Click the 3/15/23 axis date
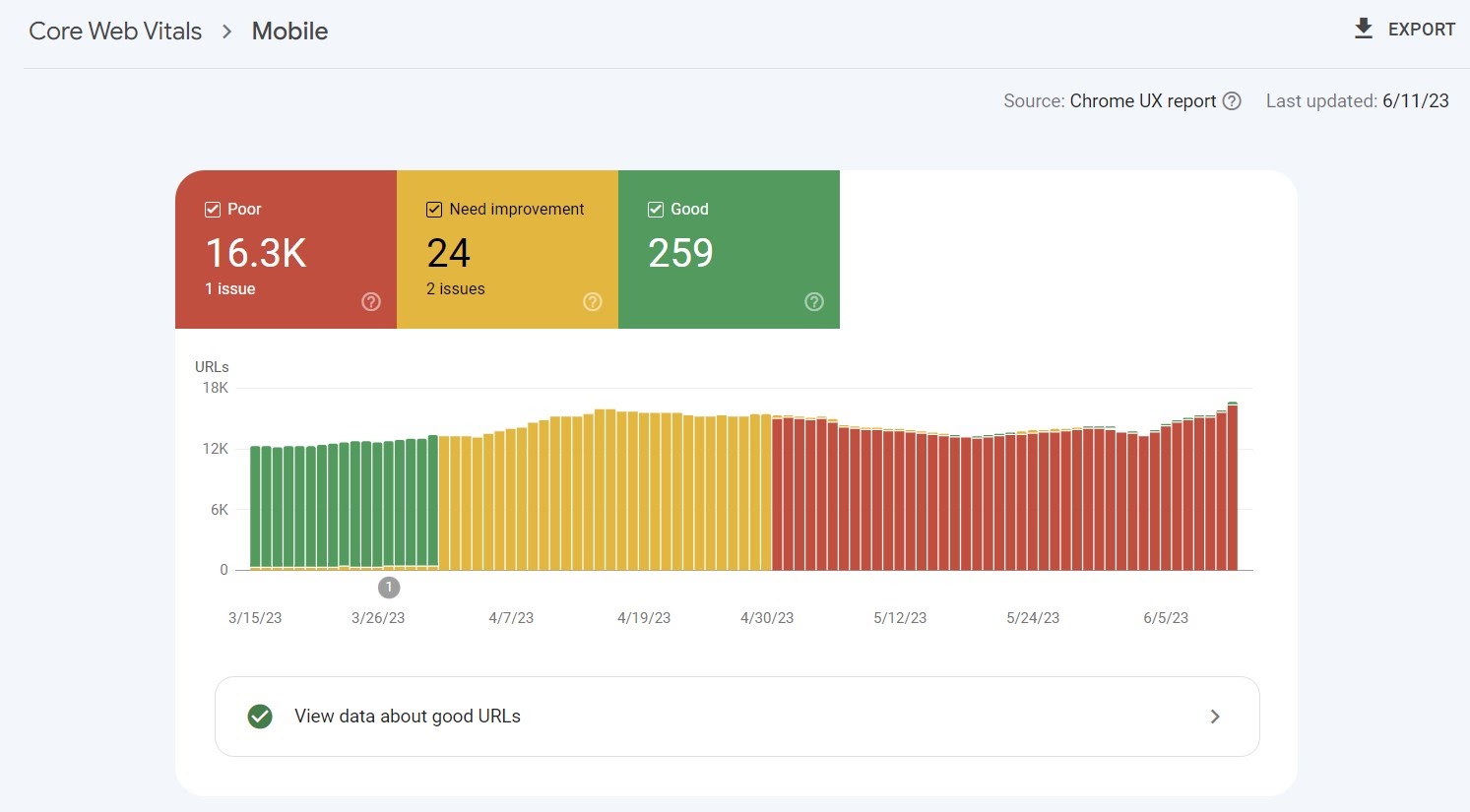 click(x=255, y=618)
